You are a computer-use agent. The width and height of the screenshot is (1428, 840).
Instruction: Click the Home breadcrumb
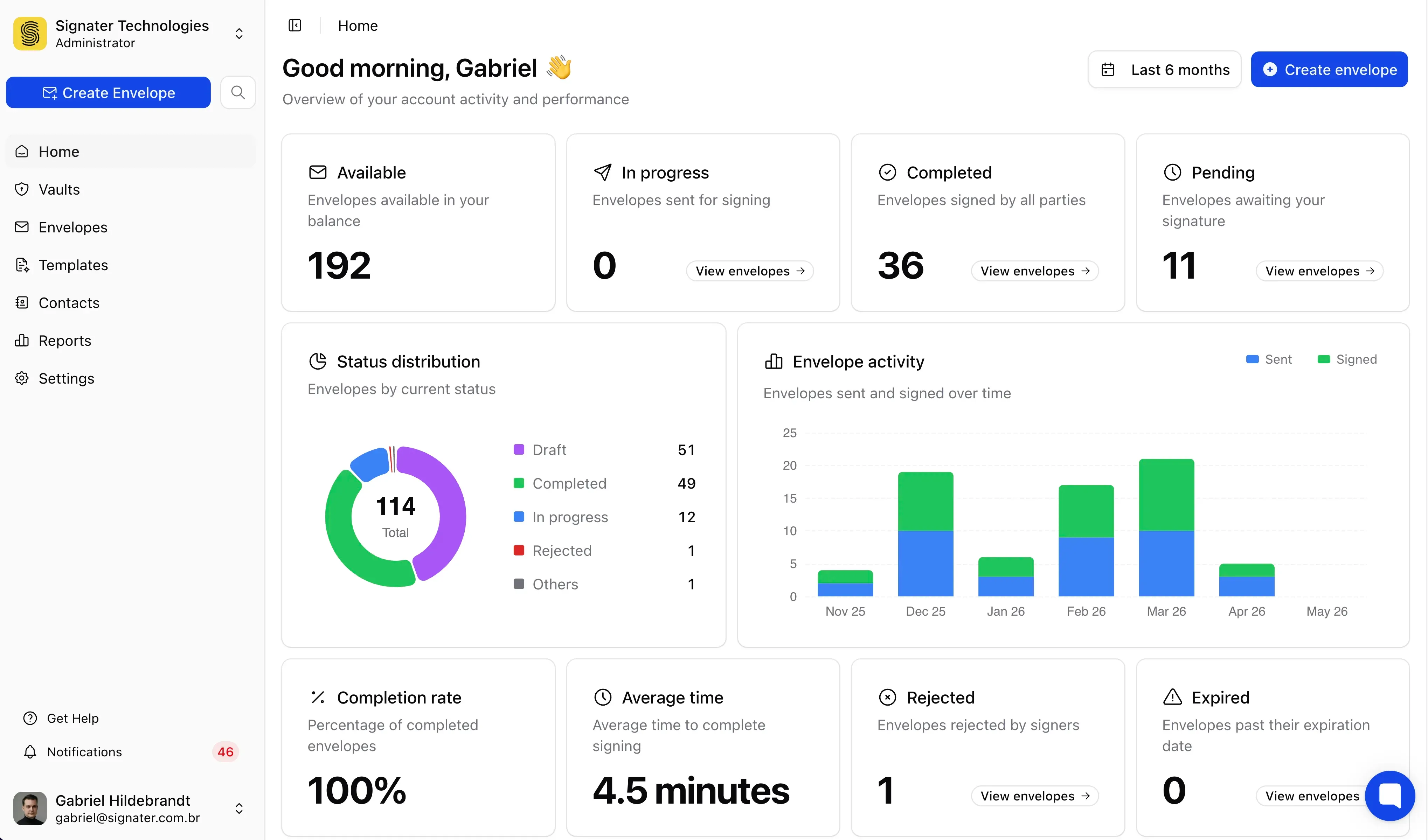(358, 26)
